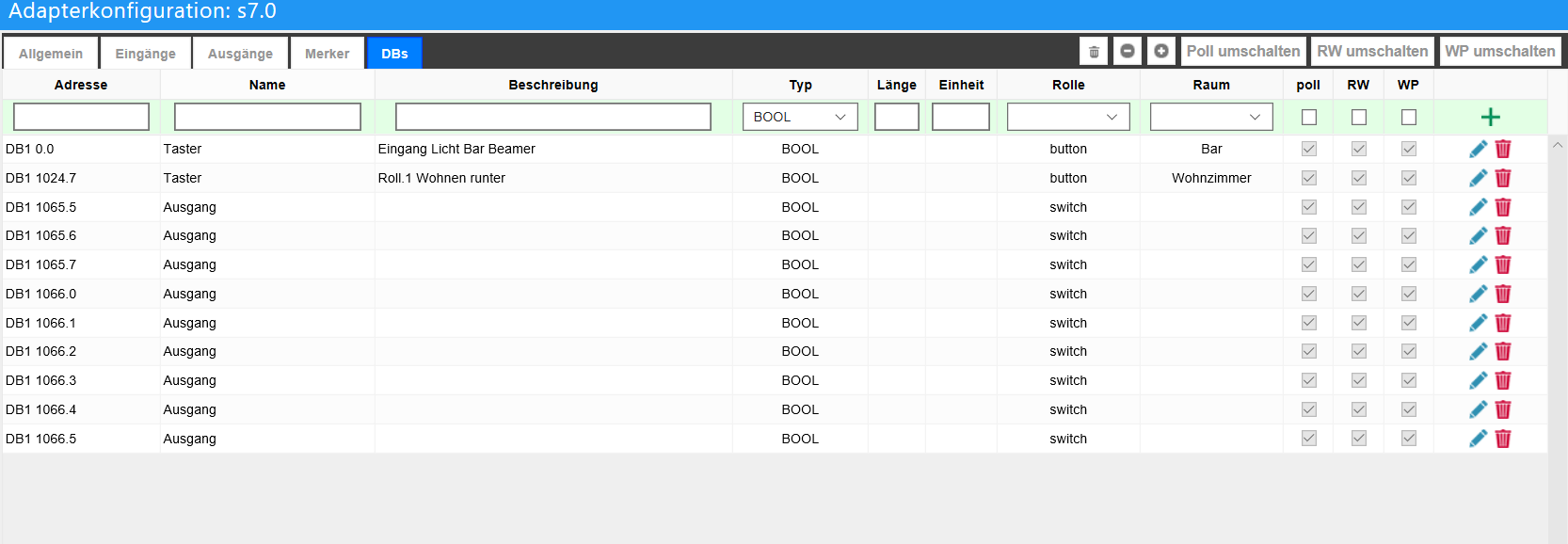Click the scroll up arrow of table scrollbar
Viewport: 1568px width, 544px height.
[1558, 145]
